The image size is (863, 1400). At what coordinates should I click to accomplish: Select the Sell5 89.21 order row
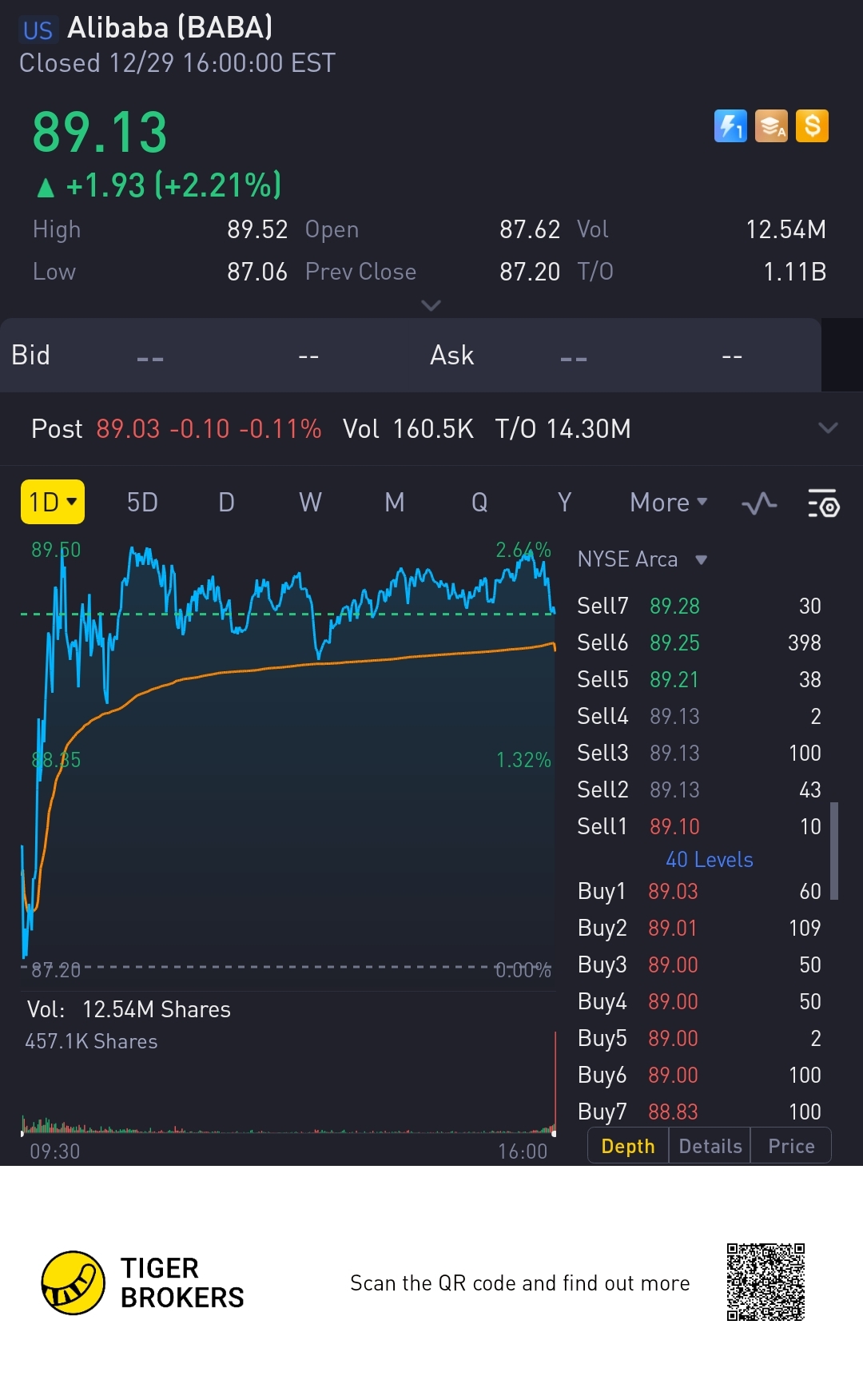pyautogui.click(x=699, y=679)
